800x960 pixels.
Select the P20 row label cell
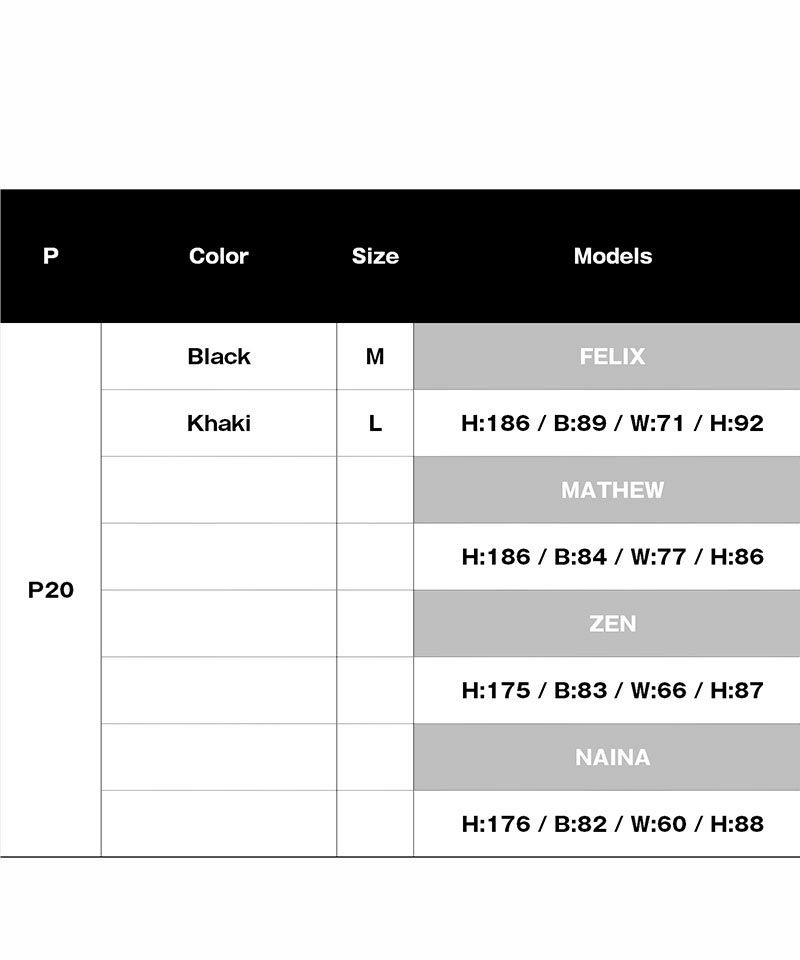point(51,590)
